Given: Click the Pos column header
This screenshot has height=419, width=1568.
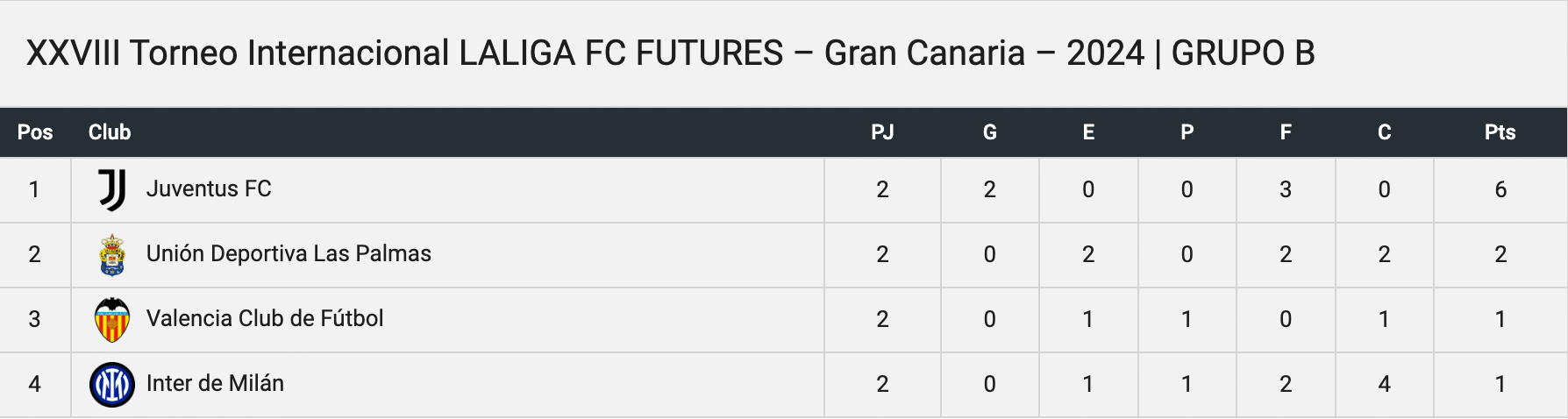Looking at the screenshot, I should [x=35, y=132].
